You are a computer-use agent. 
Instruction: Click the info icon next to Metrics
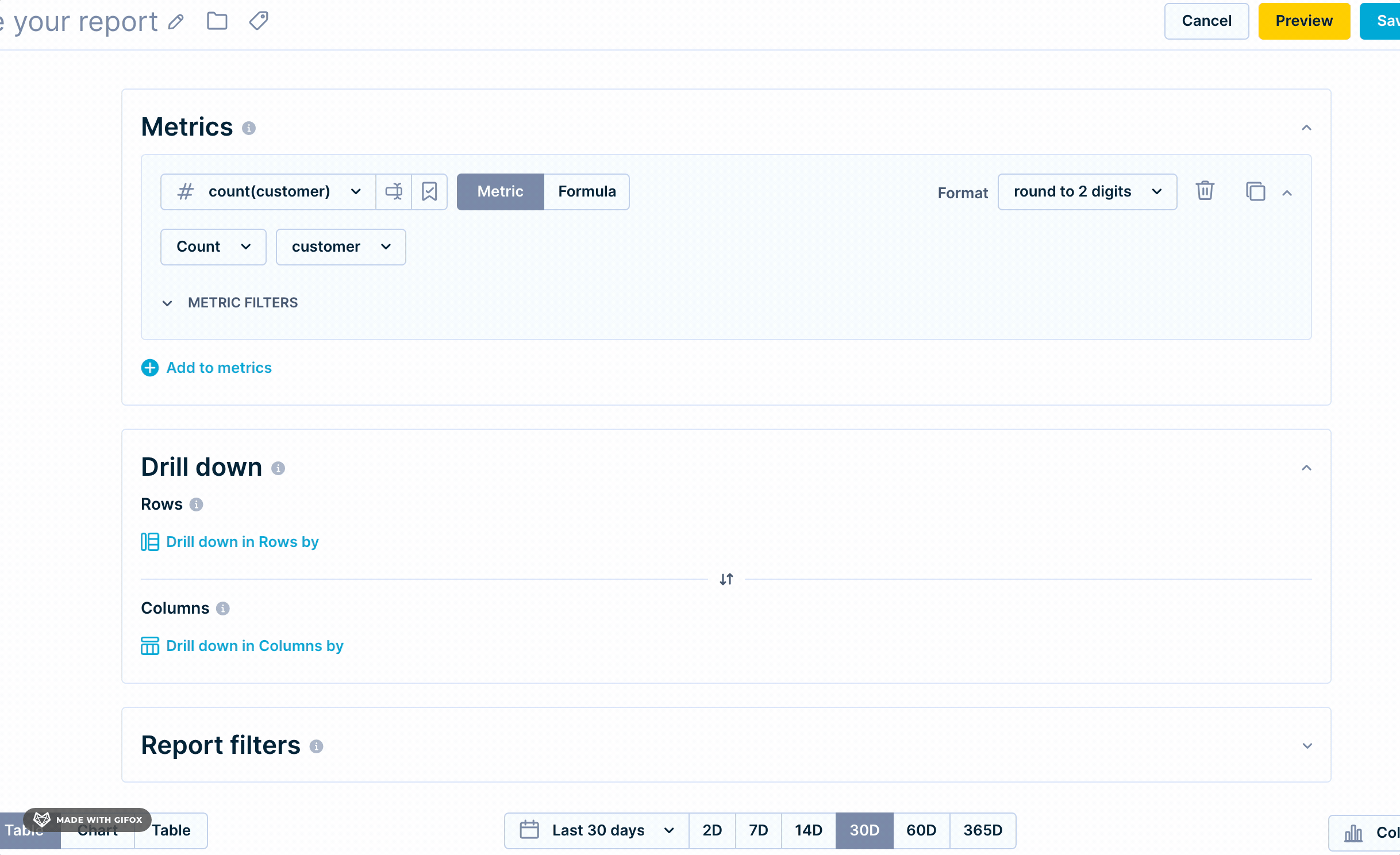click(x=248, y=128)
